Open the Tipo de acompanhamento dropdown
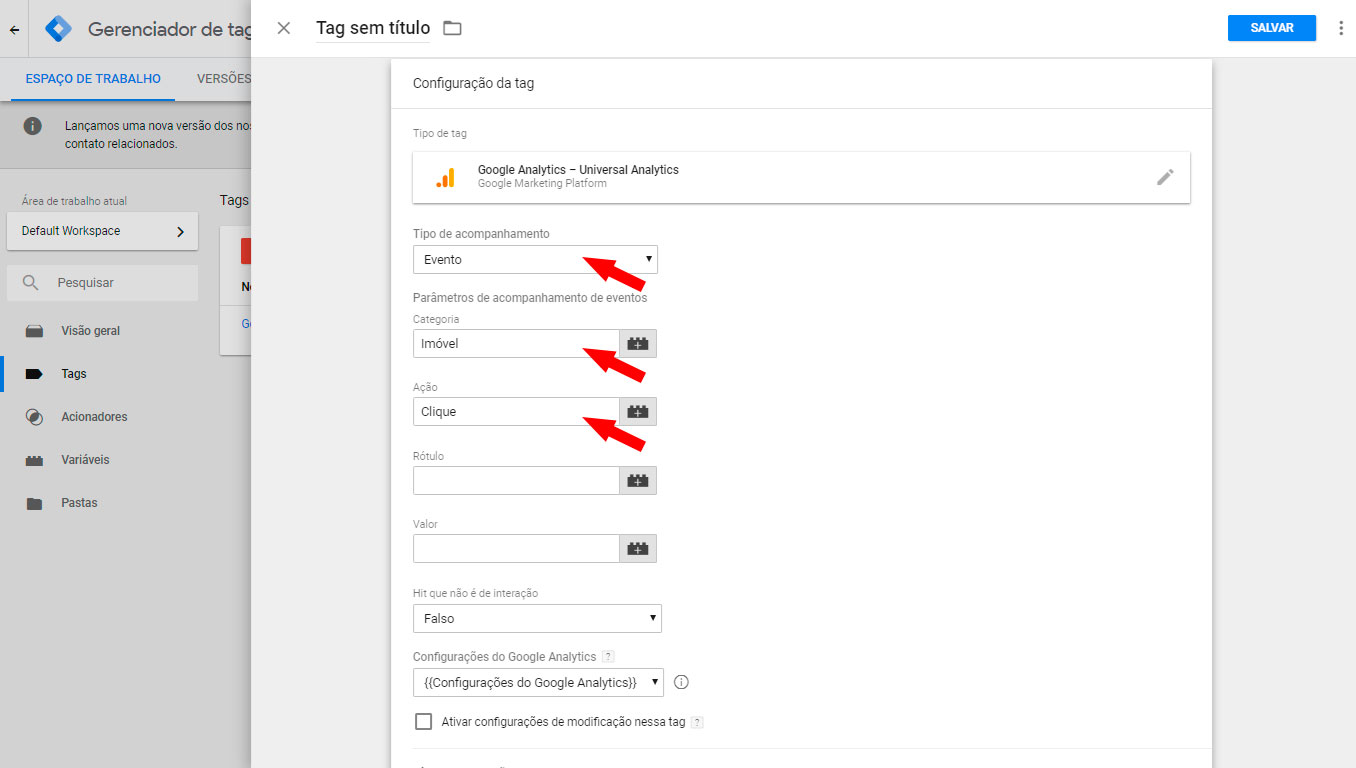Screen dimensions: 1356x768 (535, 260)
